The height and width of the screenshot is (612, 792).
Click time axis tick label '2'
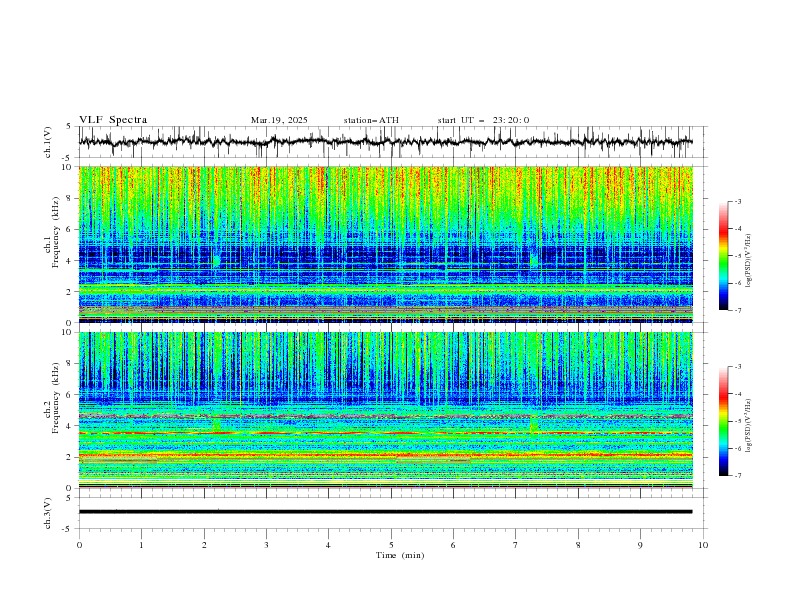pyautogui.click(x=204, y=545)
